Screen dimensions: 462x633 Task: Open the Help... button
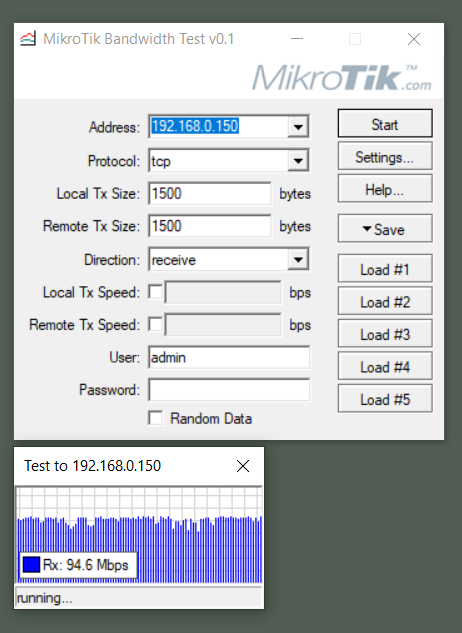(x=385, y=189)
